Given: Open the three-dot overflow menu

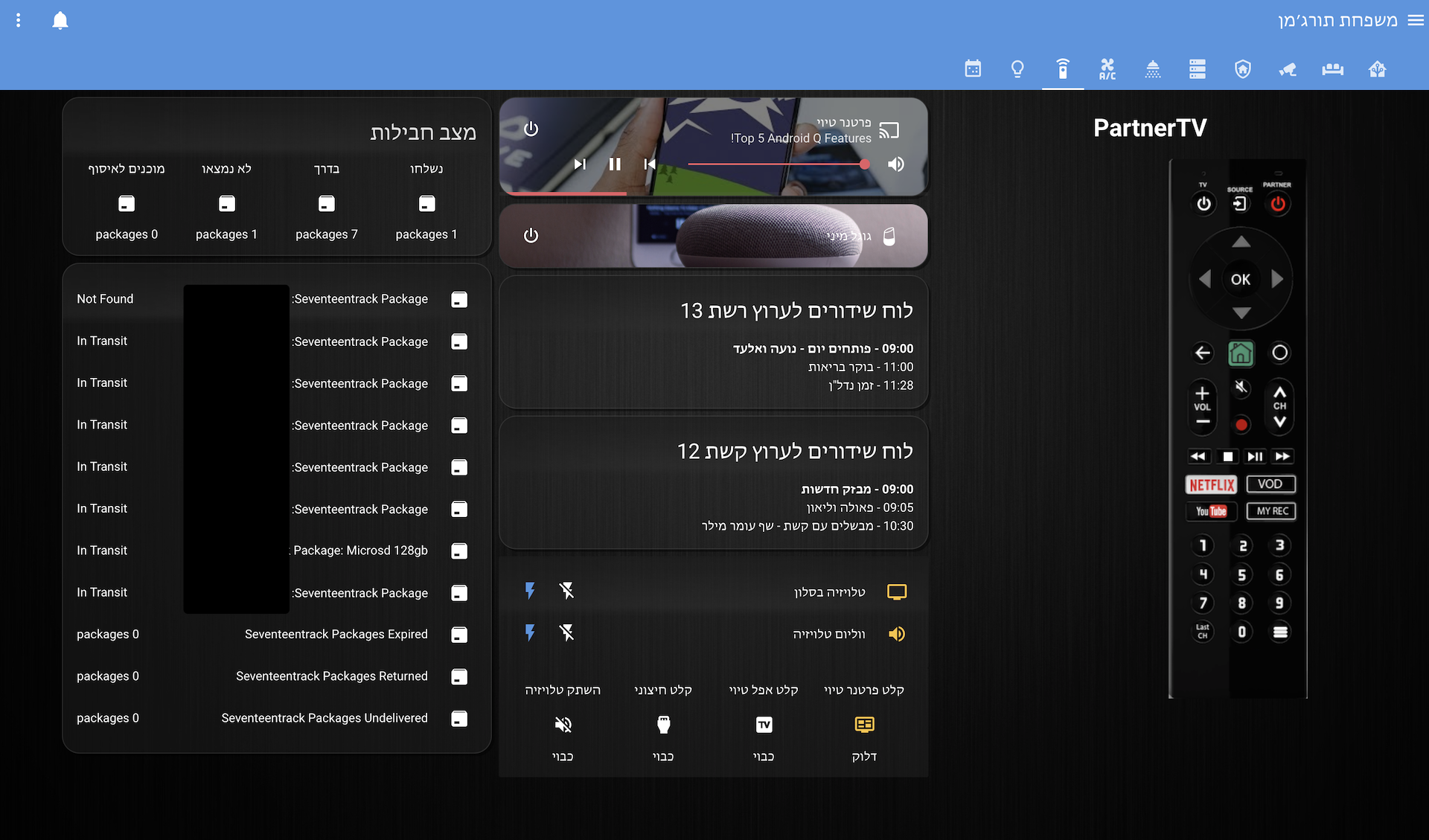Looking at the screenshot, I should tap(19, 21).
